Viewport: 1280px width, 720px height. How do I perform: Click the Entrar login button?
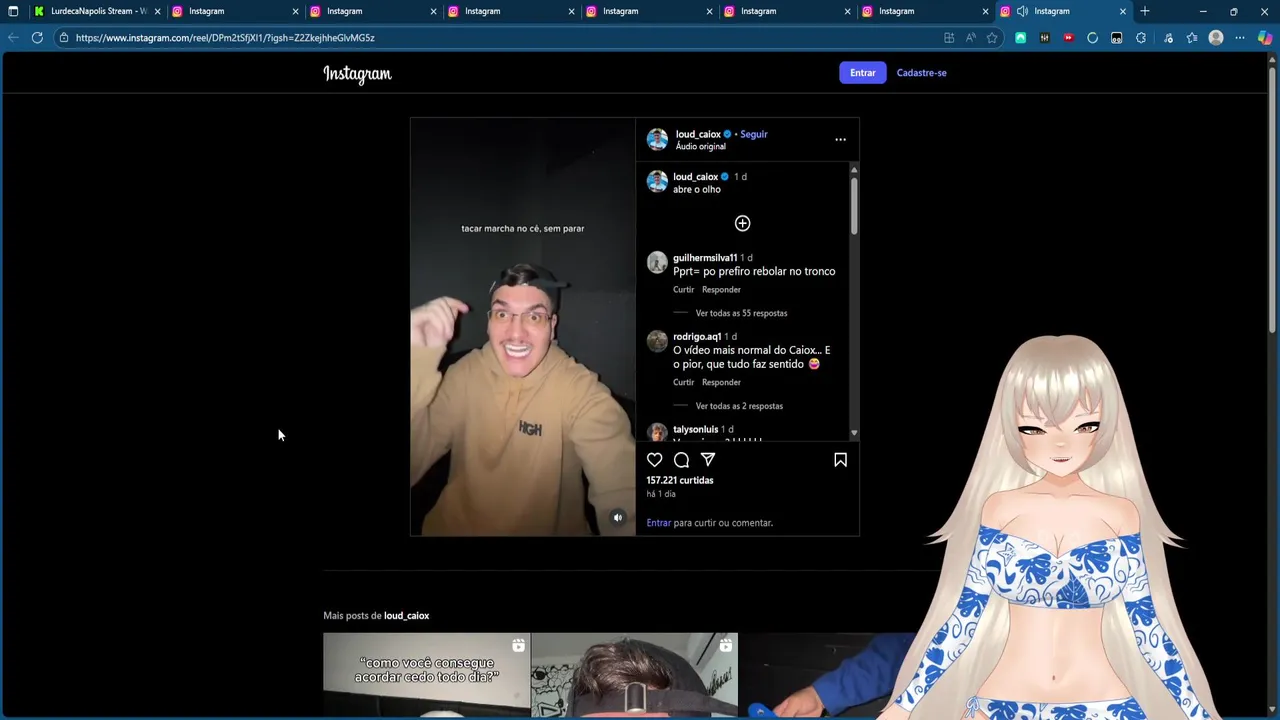863,73
